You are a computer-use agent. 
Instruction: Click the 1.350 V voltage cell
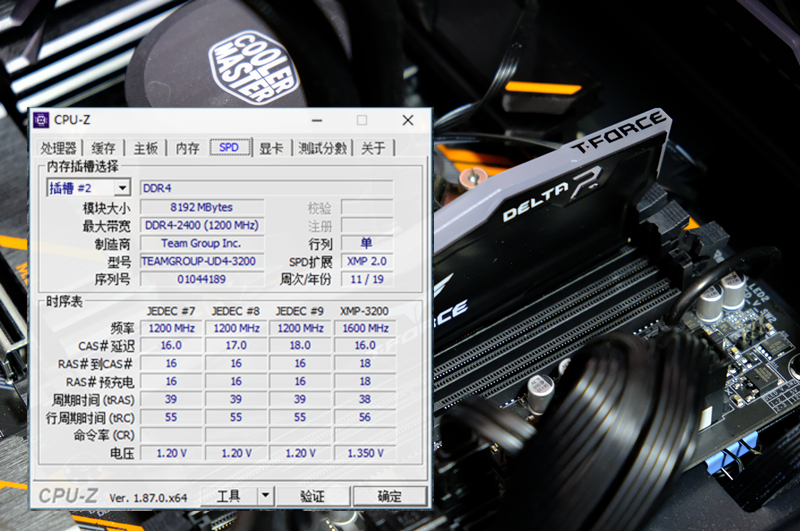[365, 453]
